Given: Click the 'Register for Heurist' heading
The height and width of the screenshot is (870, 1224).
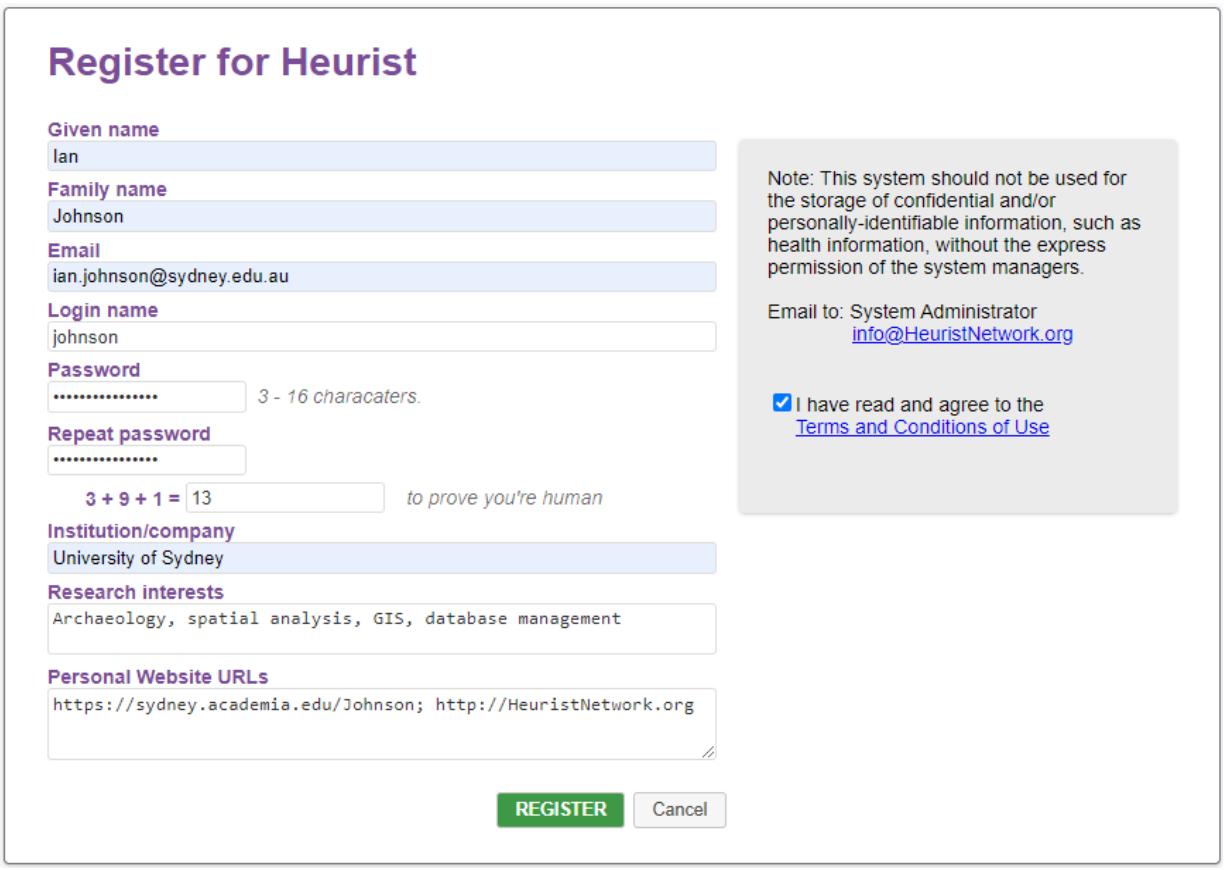Looking at the screenshot, I should coord(232,62).
